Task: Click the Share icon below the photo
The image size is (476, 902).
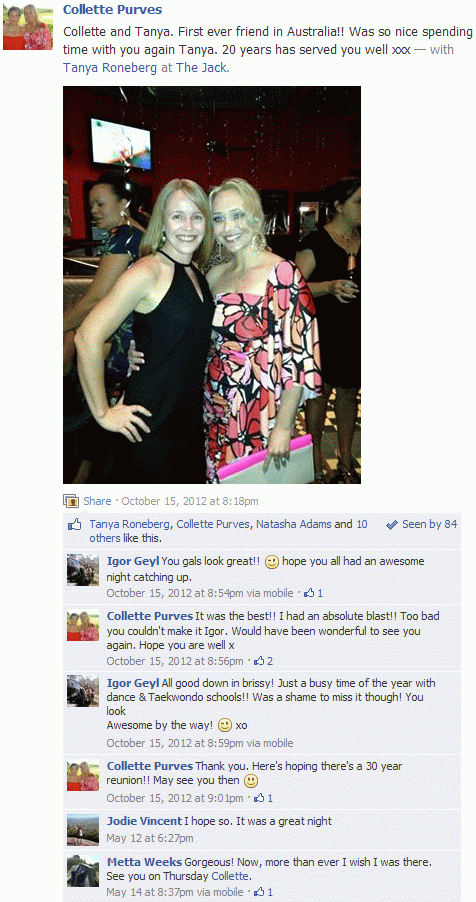Action: [71, 501]
